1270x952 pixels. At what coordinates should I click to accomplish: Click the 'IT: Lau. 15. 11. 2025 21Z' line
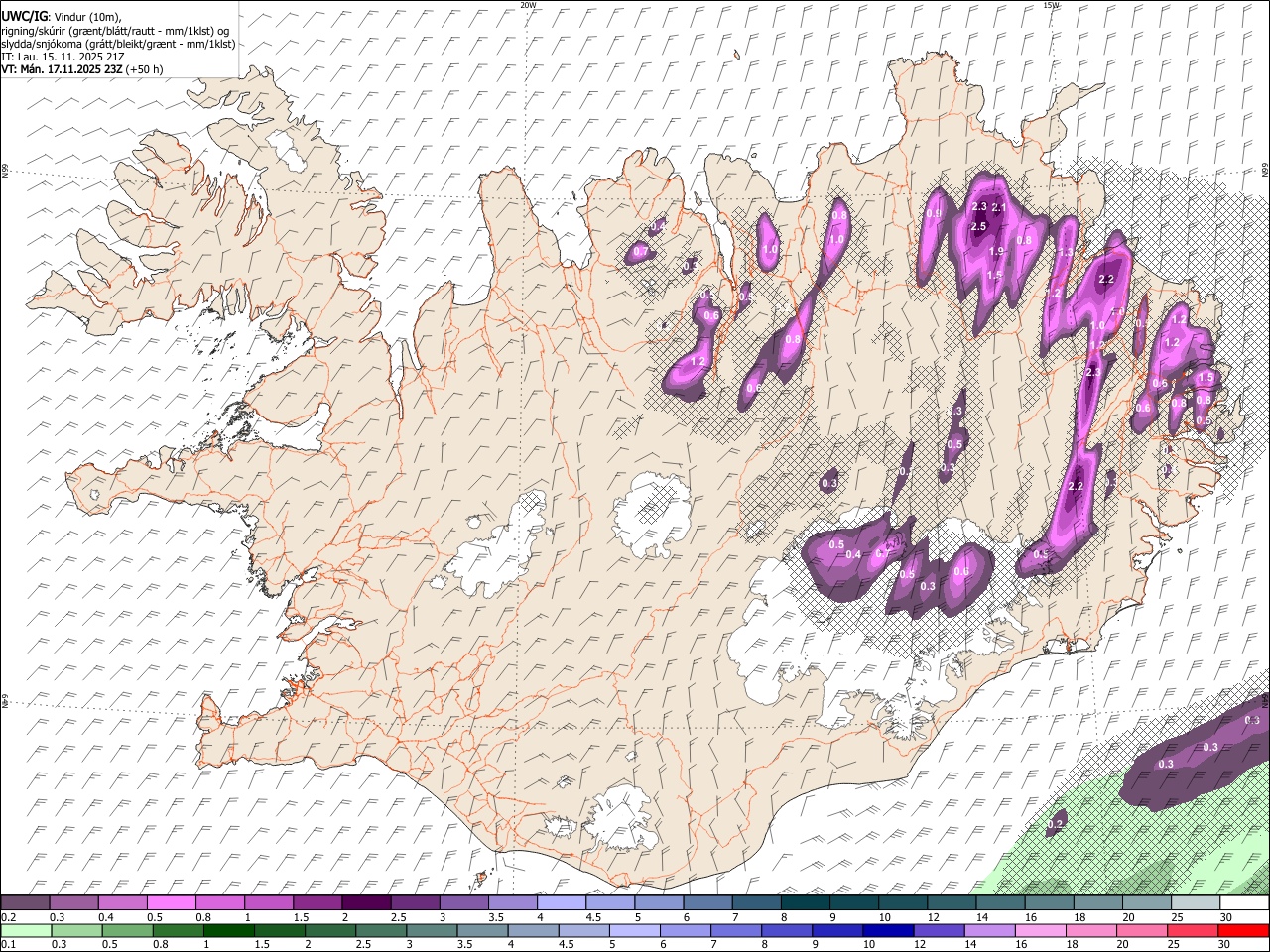[63, 57]
